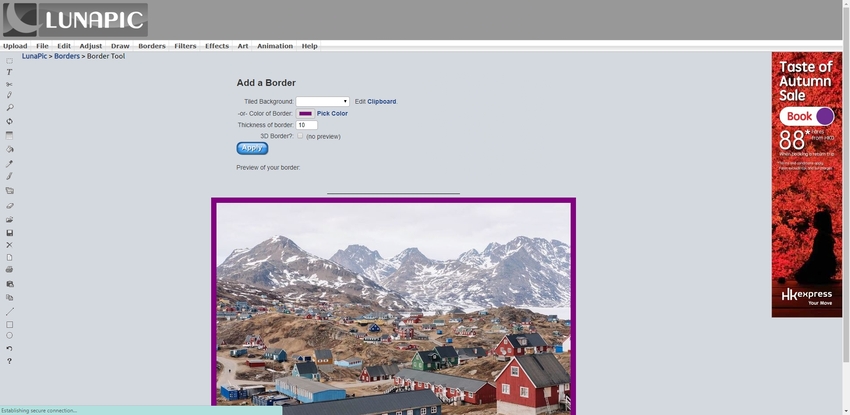Click the Undo arrow icon

[x=9, y=348]
